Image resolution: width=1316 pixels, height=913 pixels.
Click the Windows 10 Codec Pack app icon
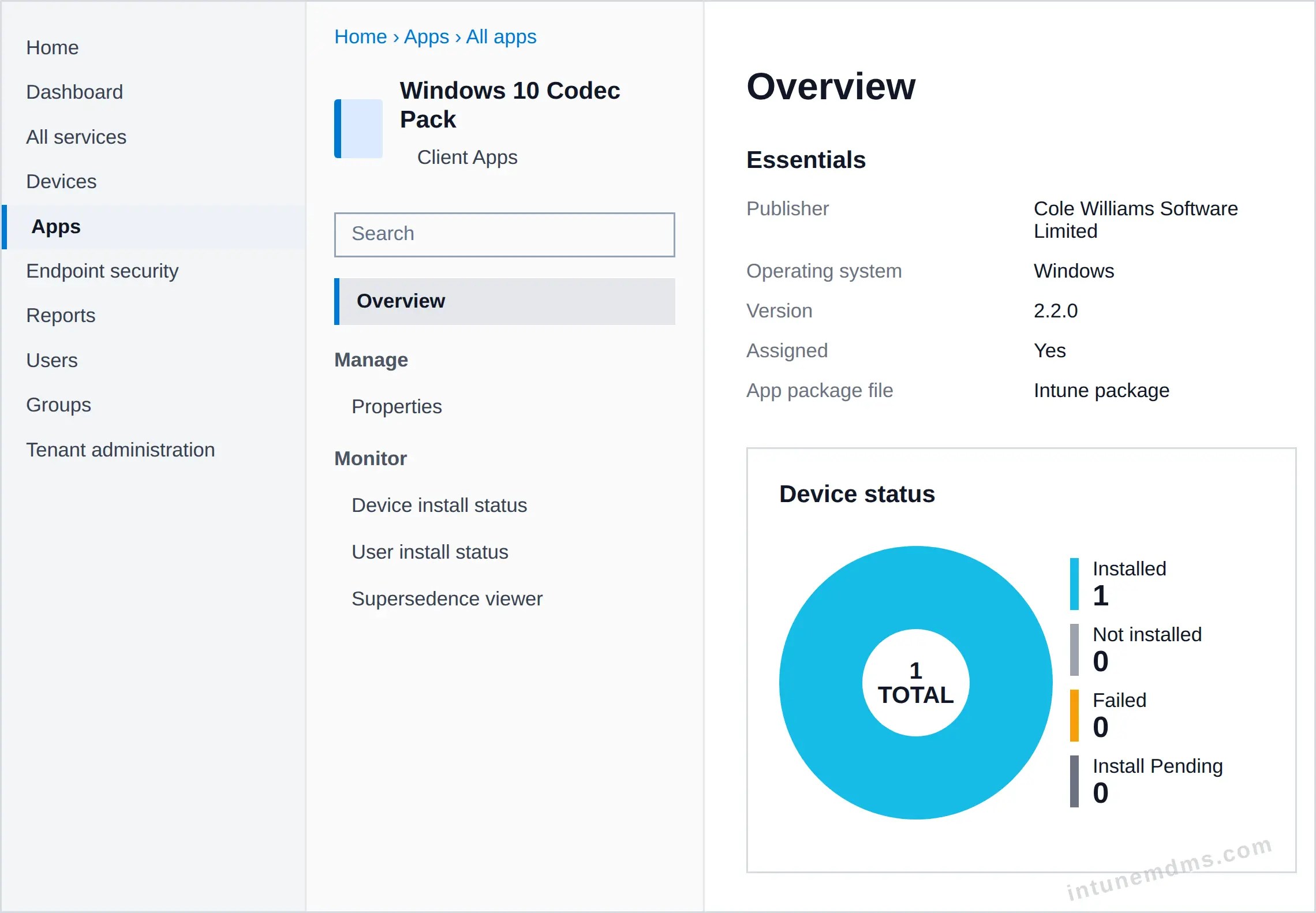[x=358, y=129]
